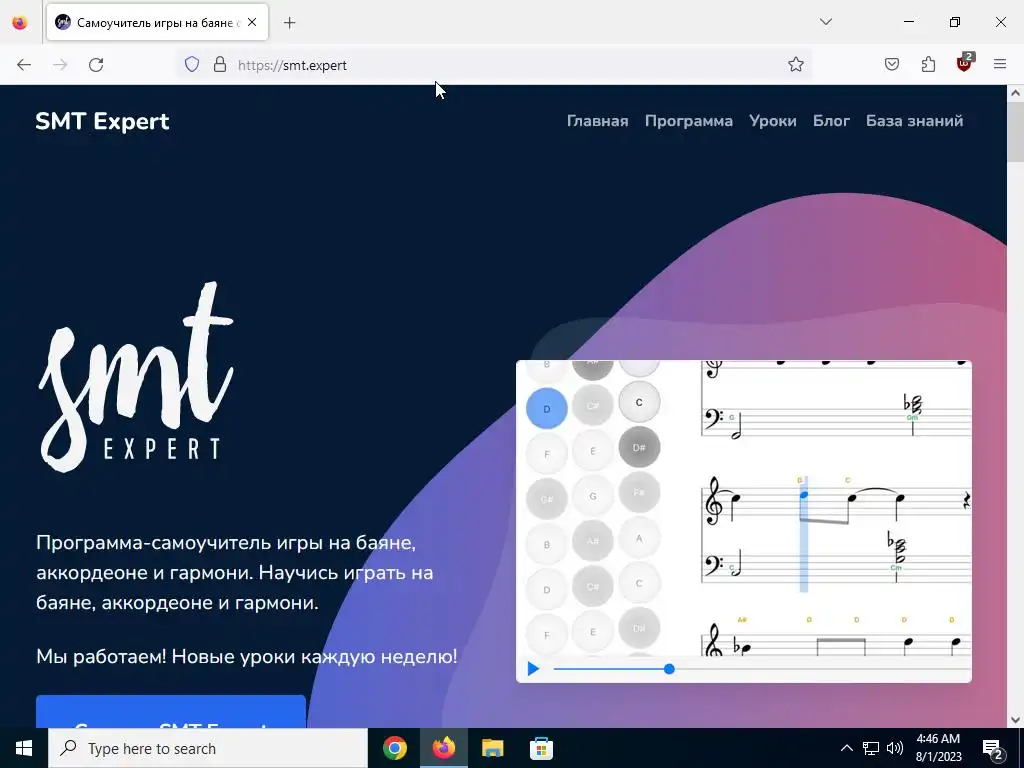Screen dimensions: 1024x768
Task: Click the Мы работаем! Новые уроки text
Action: [247, 656]
